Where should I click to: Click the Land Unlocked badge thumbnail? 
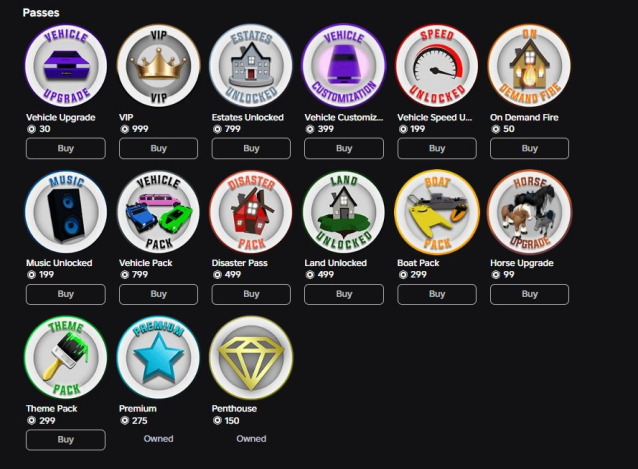click(x=344, y=212)
